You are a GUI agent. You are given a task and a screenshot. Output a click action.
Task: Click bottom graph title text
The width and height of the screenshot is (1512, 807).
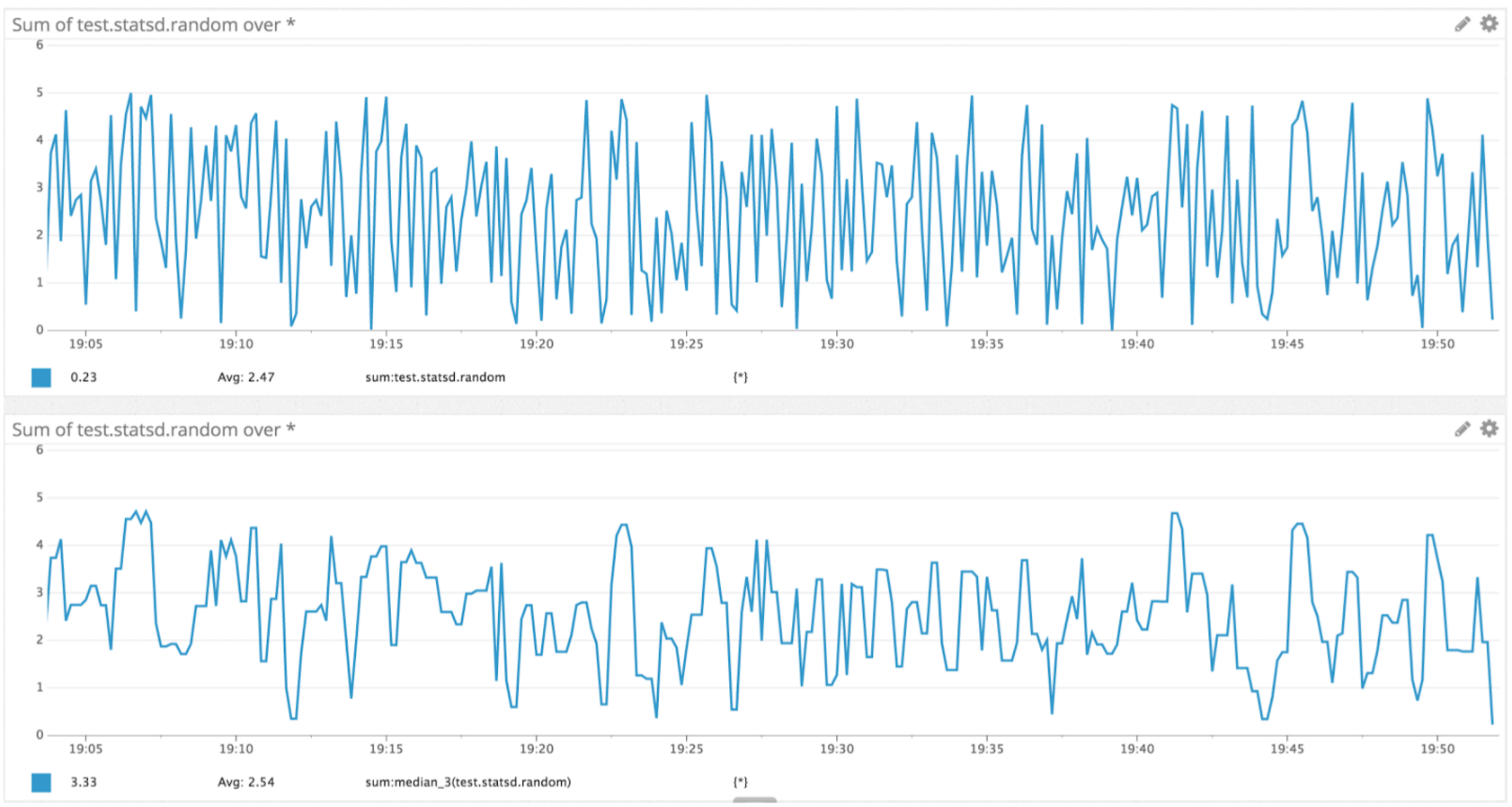pos(154,430)
